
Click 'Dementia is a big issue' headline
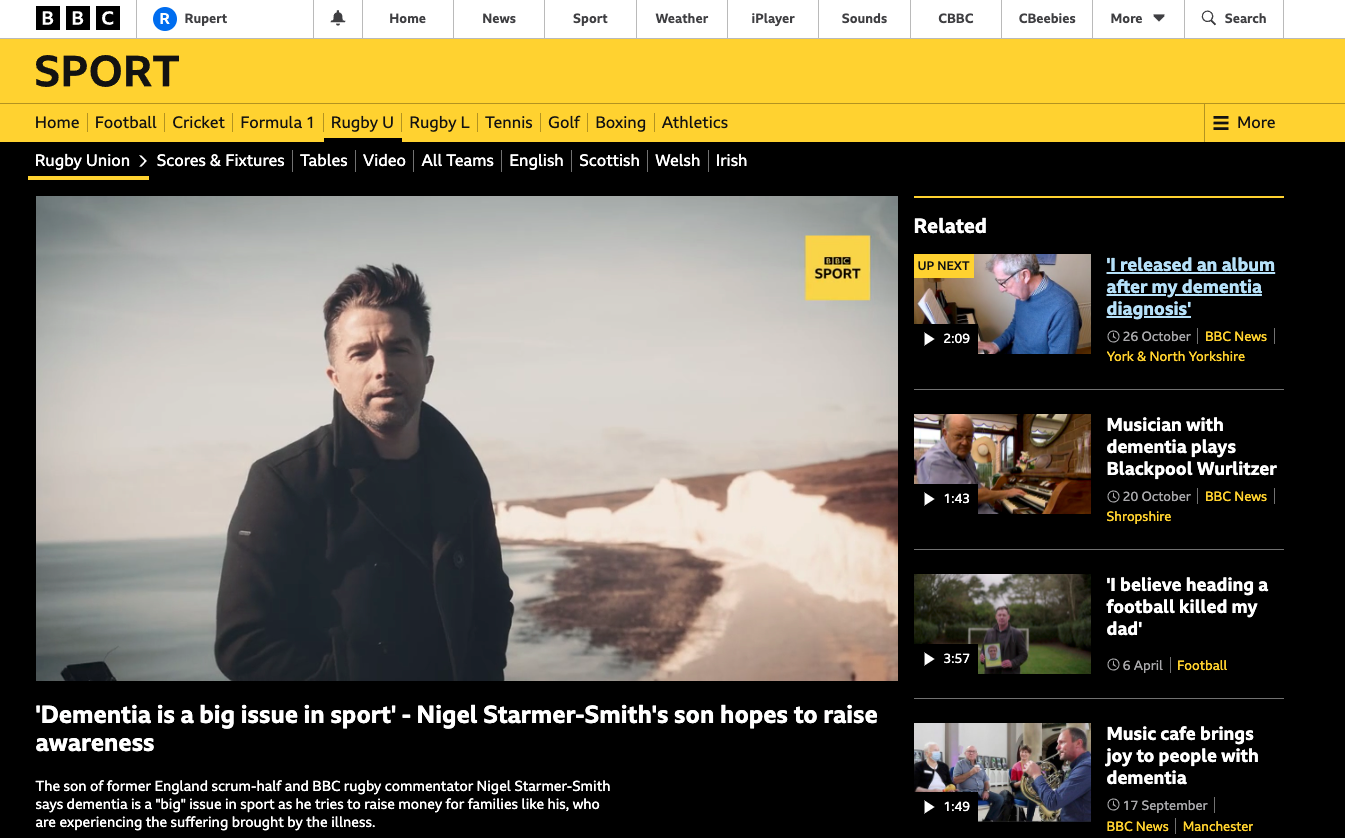coord(456,729)
